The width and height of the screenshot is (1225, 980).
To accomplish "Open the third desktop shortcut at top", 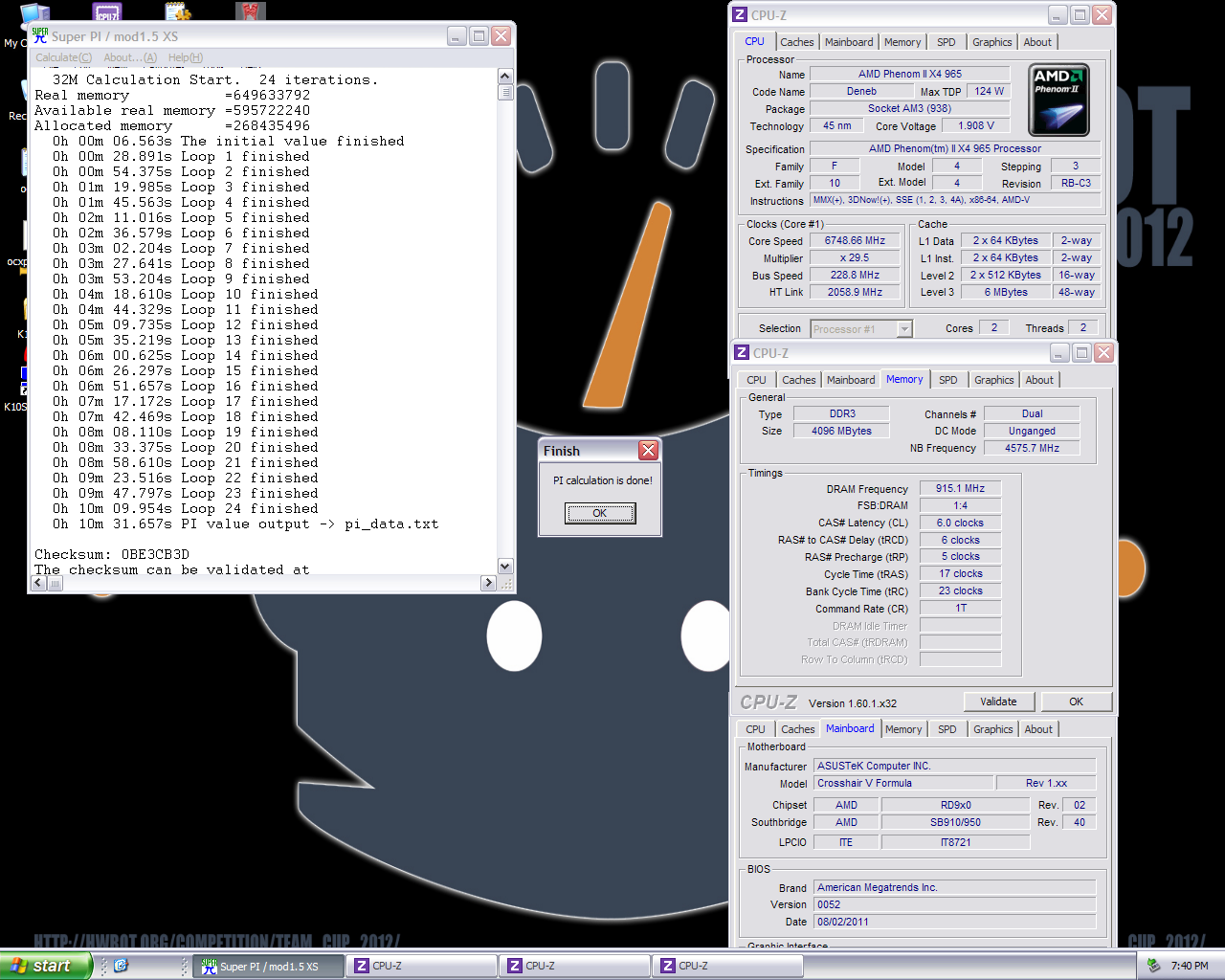I will tap(178, 11).
